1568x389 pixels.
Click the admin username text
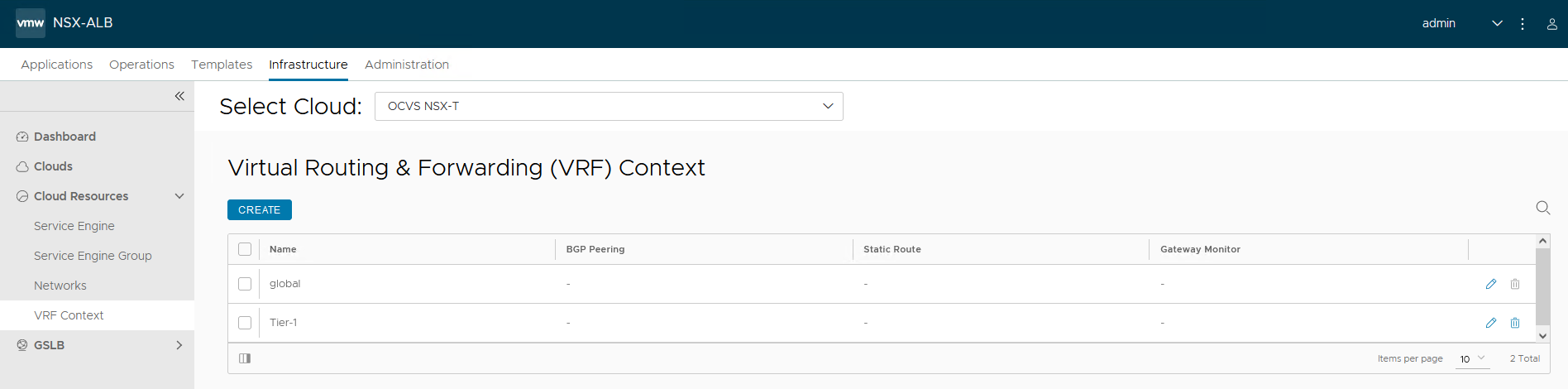1439,24
